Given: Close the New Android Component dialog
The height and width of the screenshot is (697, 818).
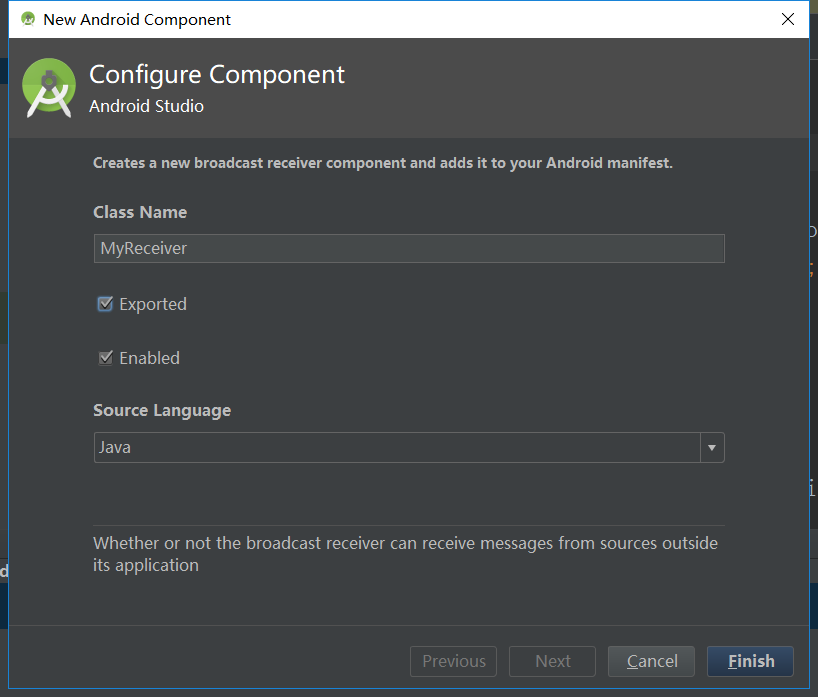Looking at the screenshot, I should click(x=788, y=19).
